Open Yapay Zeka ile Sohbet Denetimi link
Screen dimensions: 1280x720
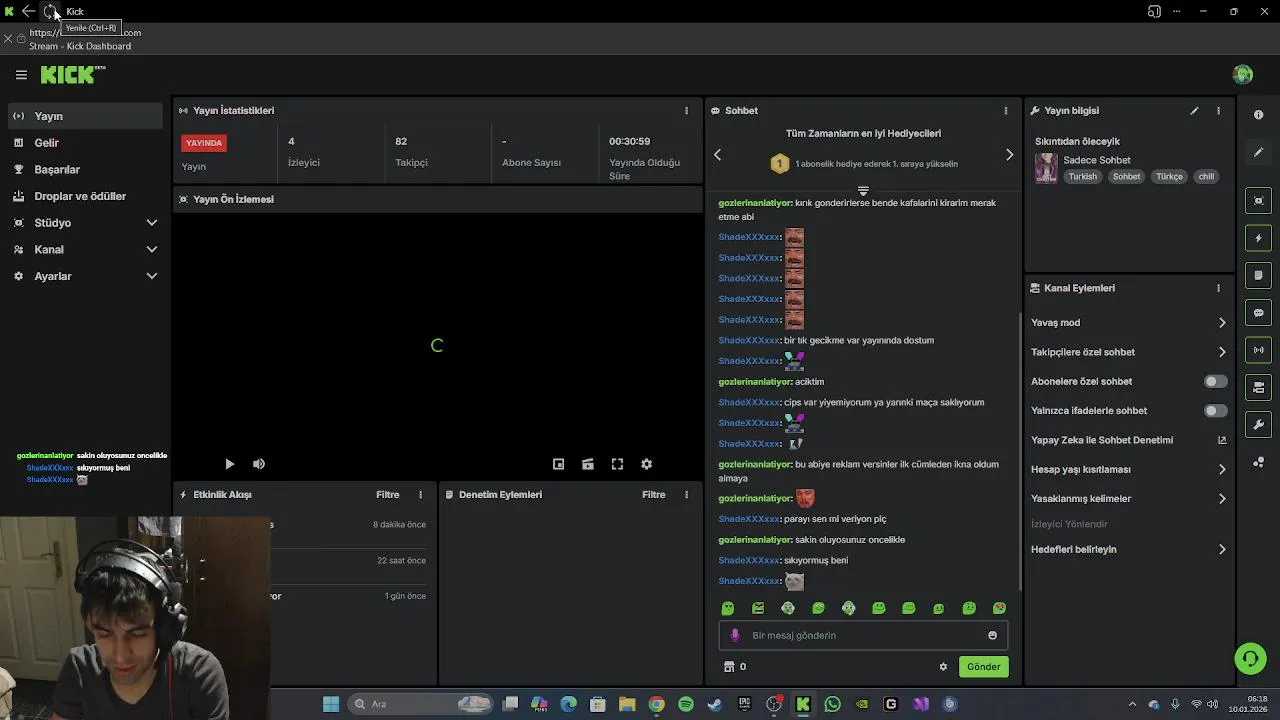[1128, 440]
